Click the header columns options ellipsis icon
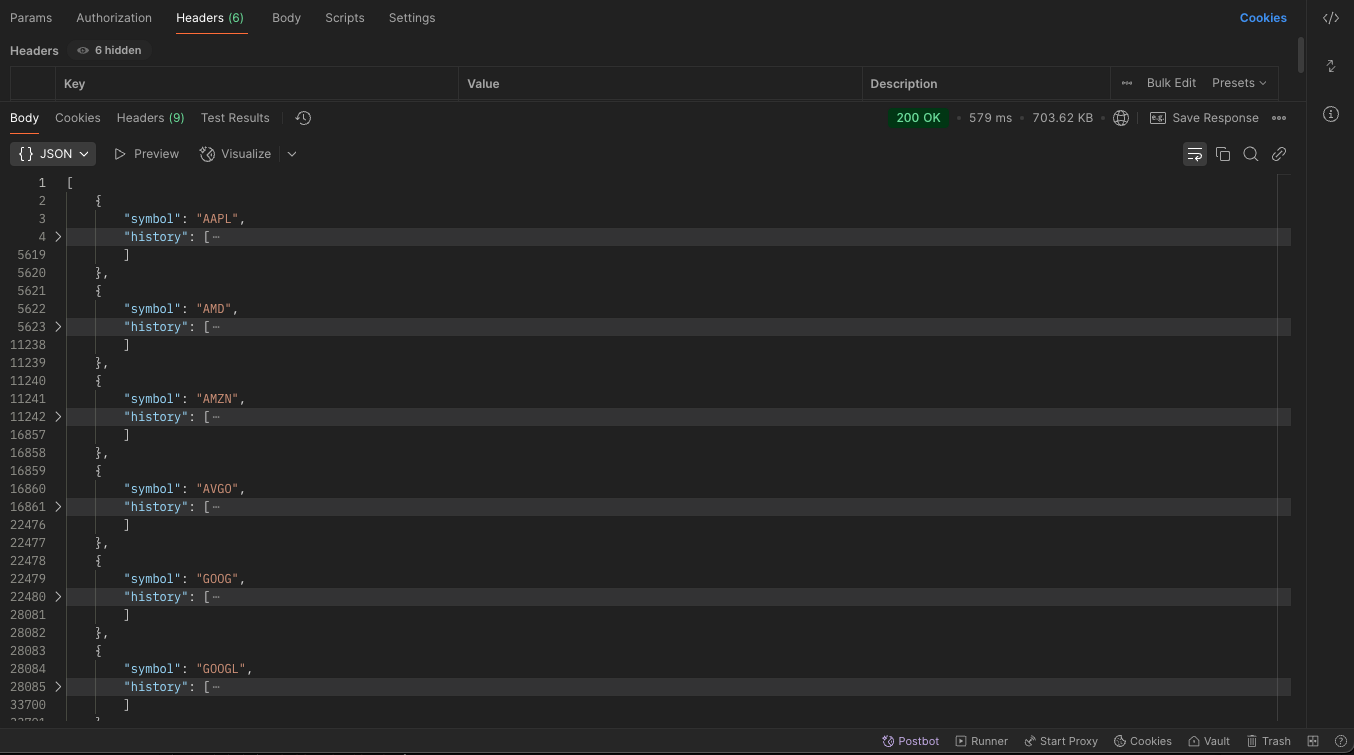The image size is (1354, 755). click(1127, 83)
